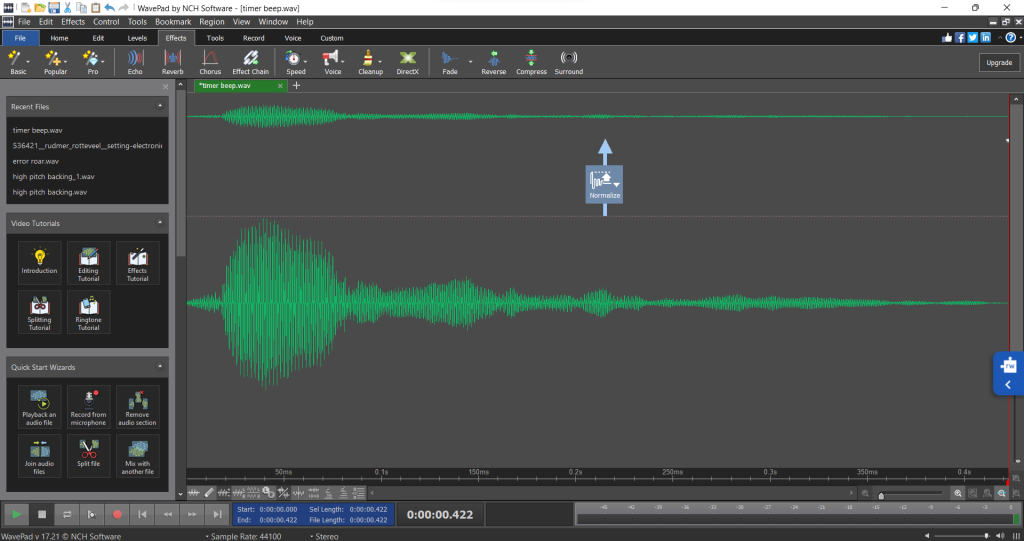
Task: Open the Bookmark menu
Action: 173,22
